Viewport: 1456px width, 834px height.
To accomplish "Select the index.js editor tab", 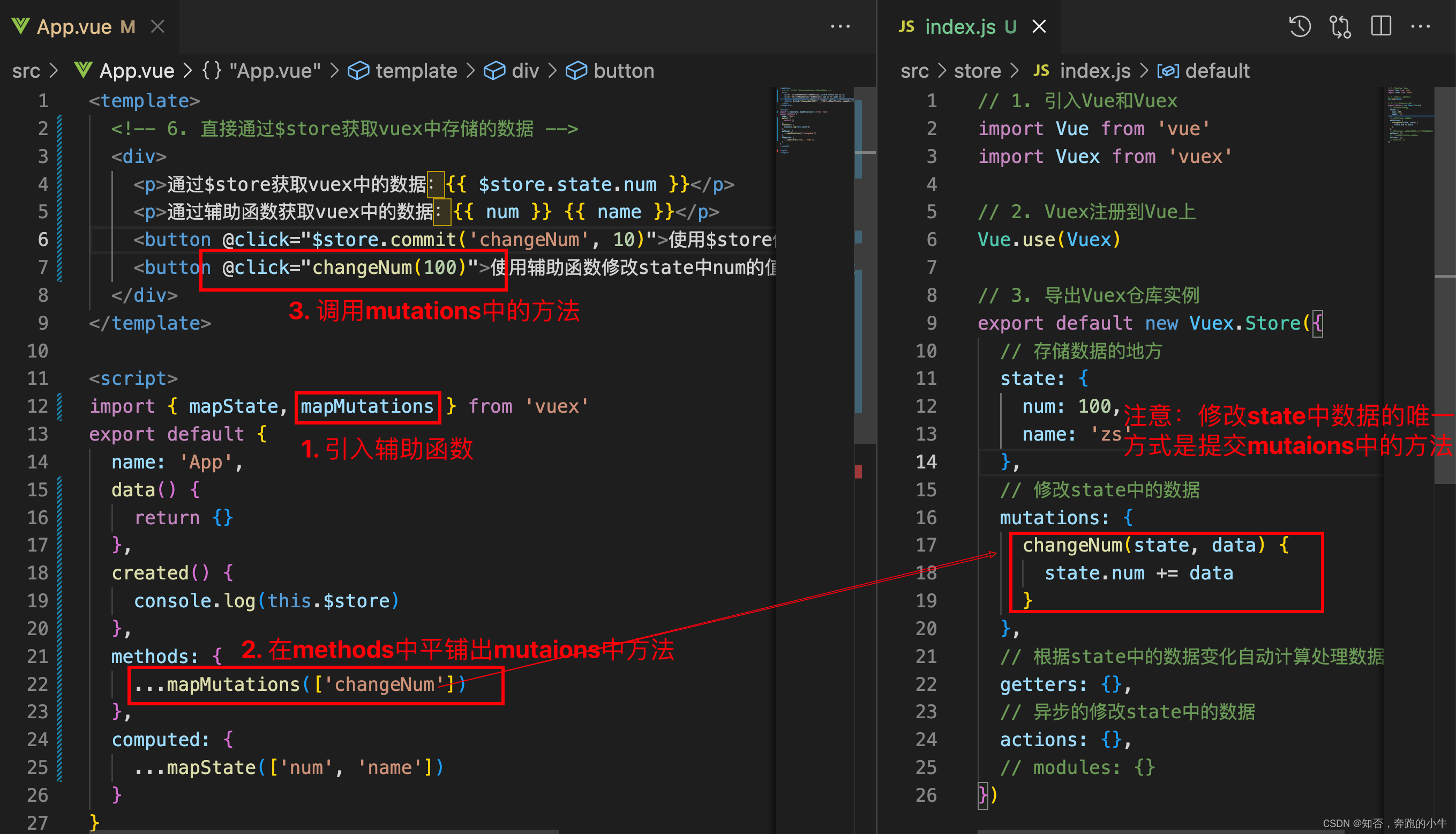I will (960, 26).
